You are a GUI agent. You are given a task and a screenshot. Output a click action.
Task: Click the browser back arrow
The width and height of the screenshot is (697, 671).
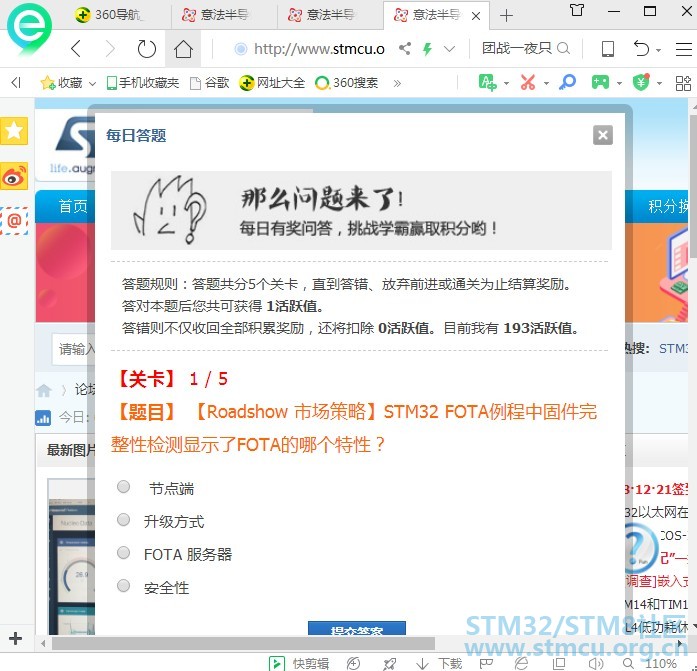coord(76,48)
